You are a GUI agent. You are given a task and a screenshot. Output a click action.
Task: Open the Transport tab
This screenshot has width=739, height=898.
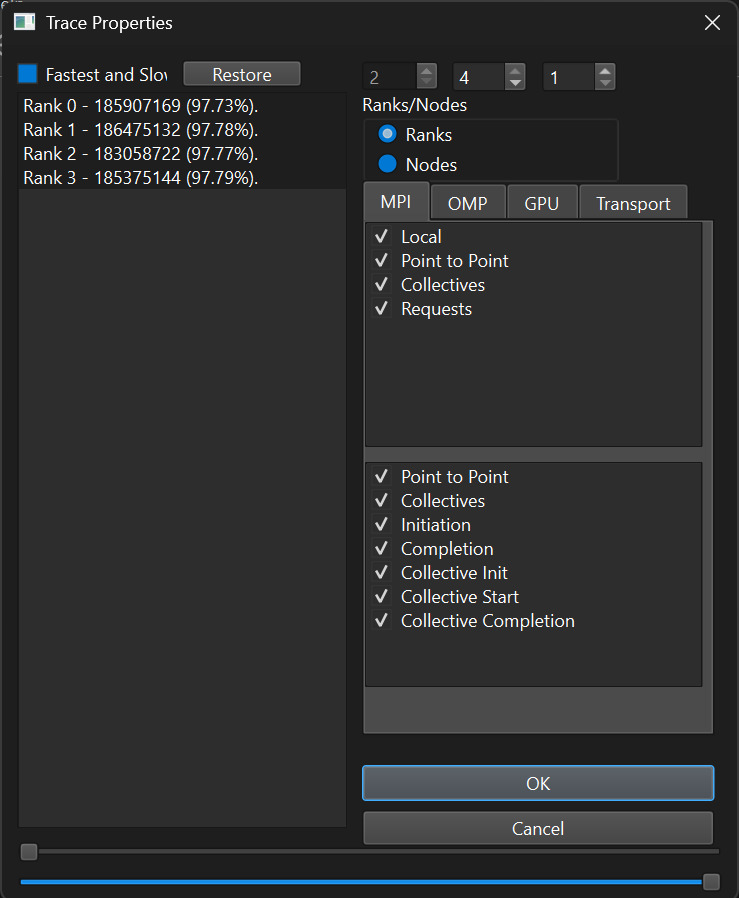(x=633, y=203)
